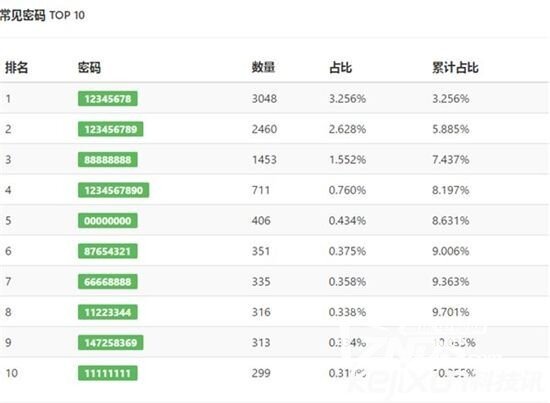
Task: Select the count cell showing 3048
Action: [264, 99]
